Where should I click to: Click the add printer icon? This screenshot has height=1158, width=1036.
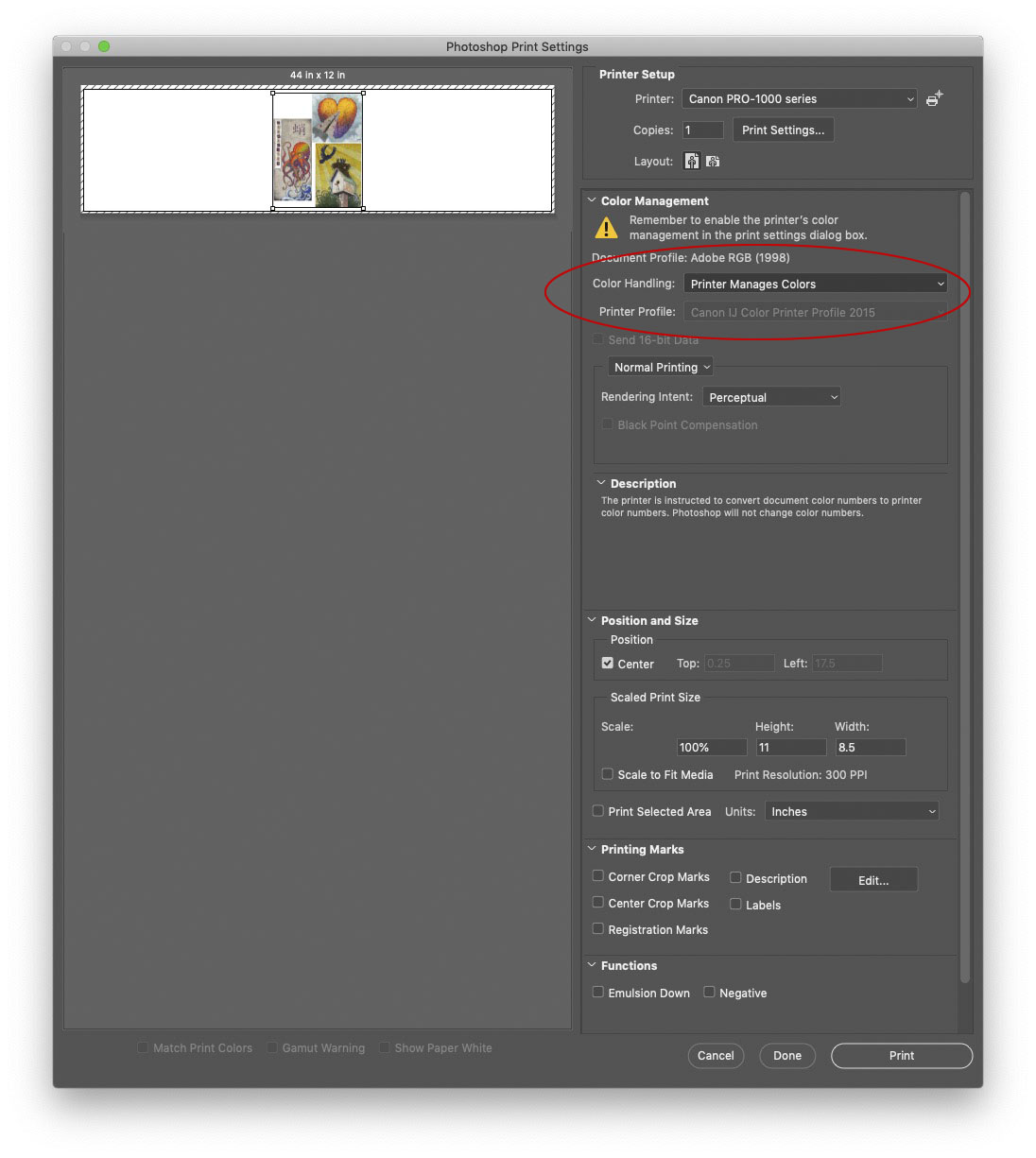[934, 98]
